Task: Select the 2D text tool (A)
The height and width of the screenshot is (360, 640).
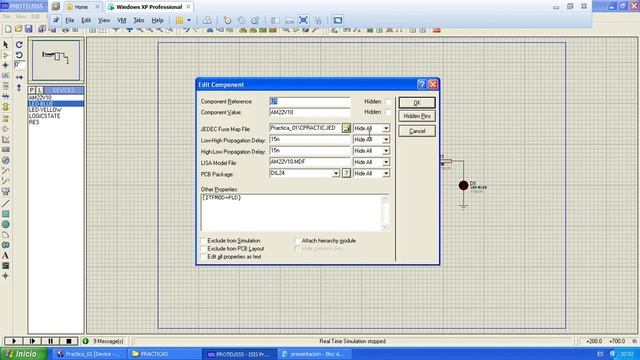Action: 5,256
